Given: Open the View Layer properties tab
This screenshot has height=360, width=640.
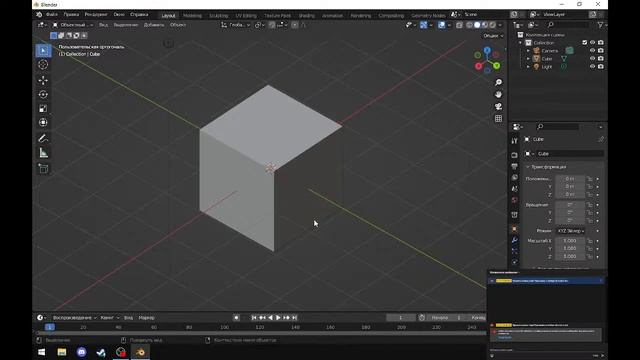Looking at the screenshot, I should coord(514,178).
